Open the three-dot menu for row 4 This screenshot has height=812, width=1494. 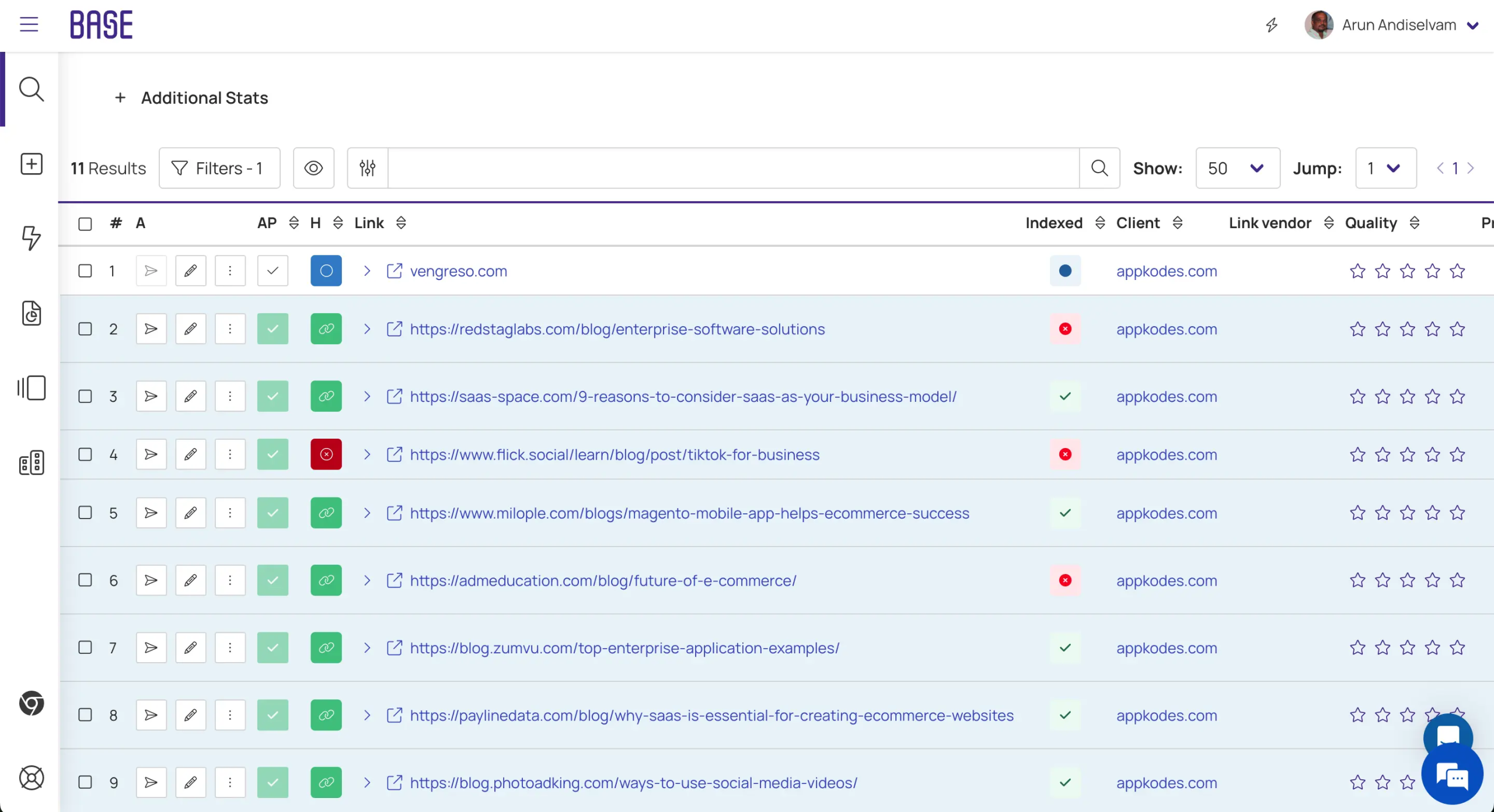click(230, 454)
